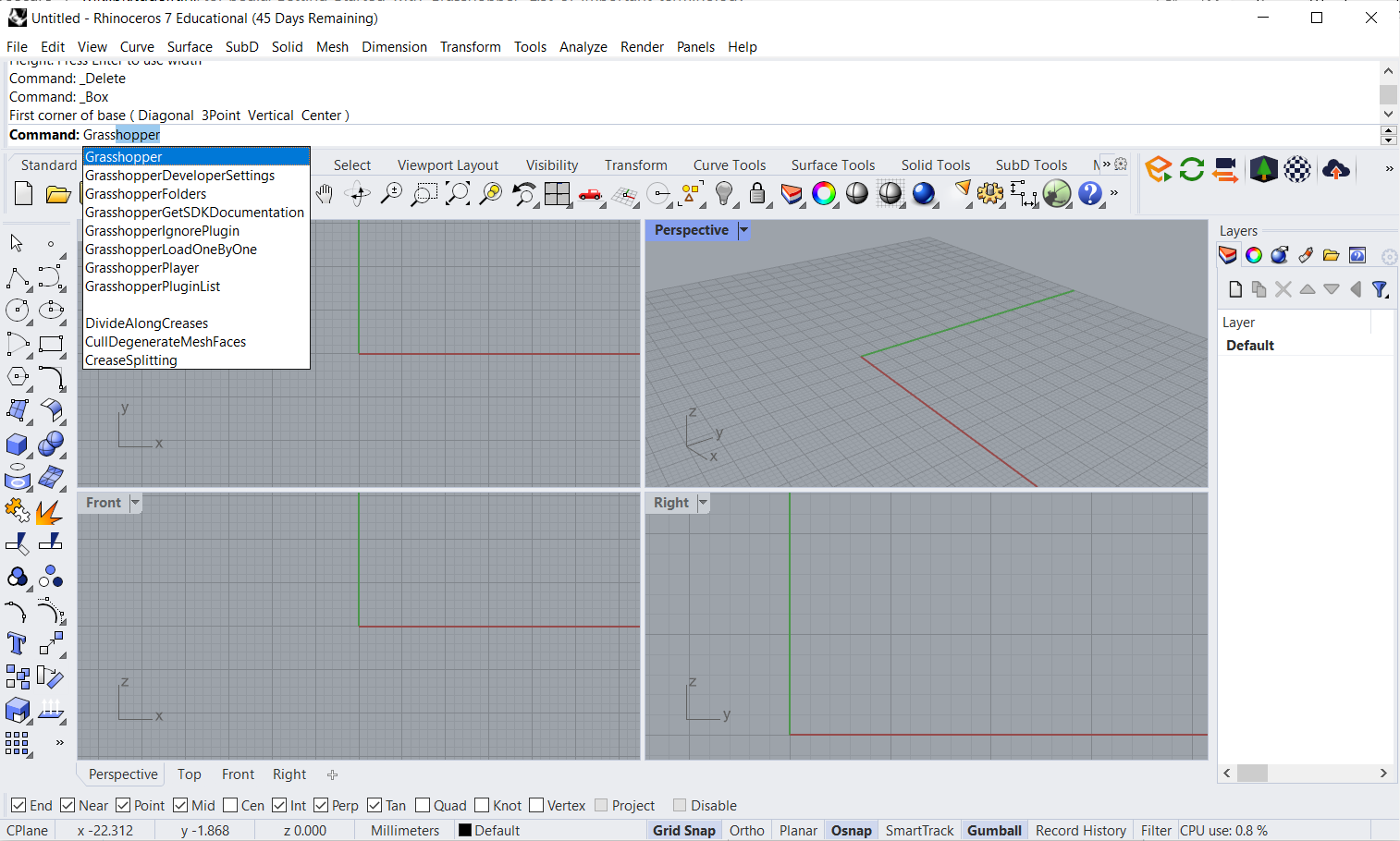Open the Right viewport dropdown arrow

[703, 503]
